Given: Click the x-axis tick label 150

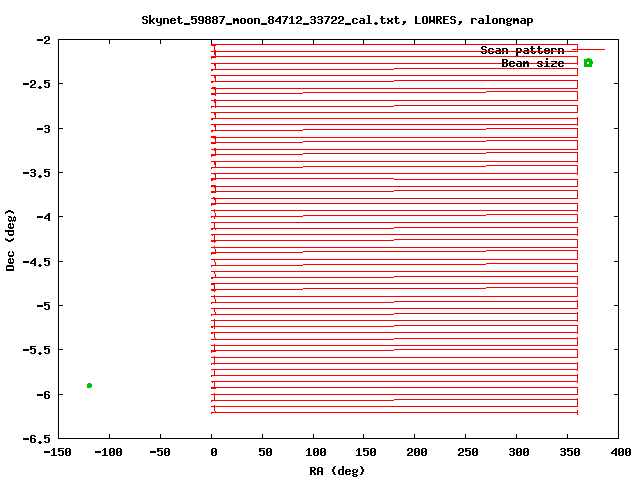Looking at the screenshot, I should [366, 452].
